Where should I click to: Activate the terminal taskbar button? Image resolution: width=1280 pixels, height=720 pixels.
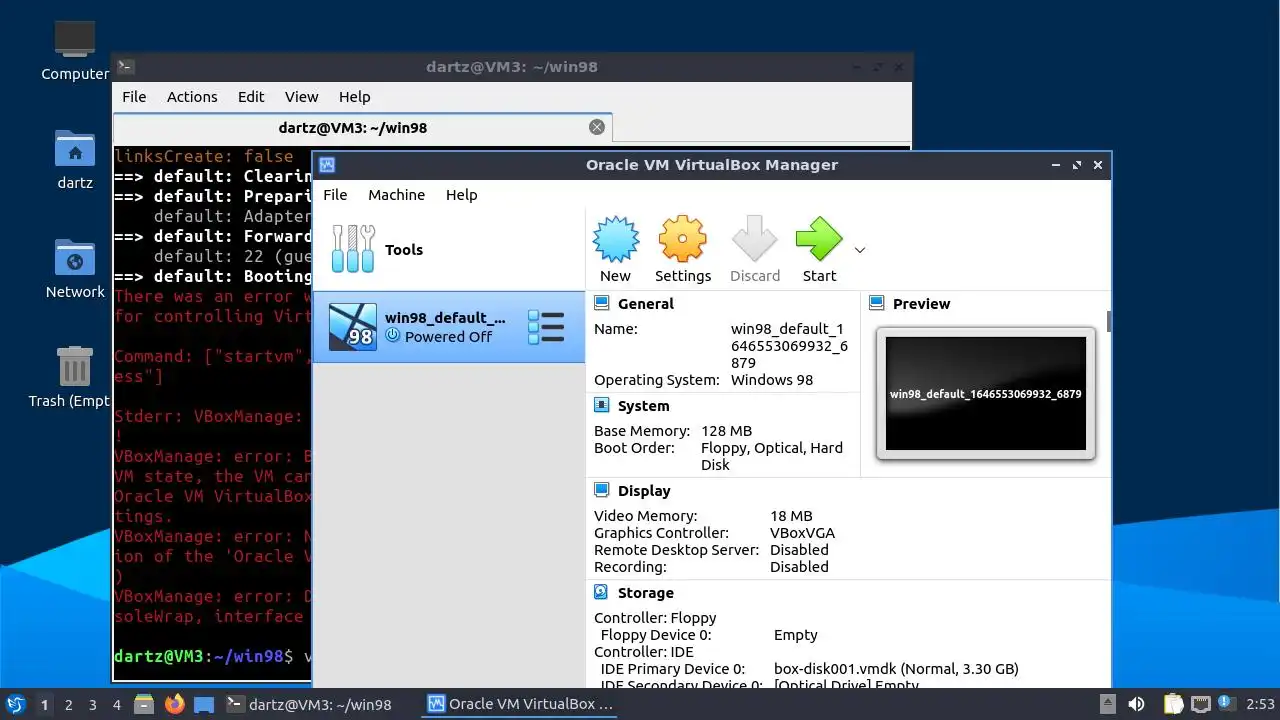(x=309, y=704)
